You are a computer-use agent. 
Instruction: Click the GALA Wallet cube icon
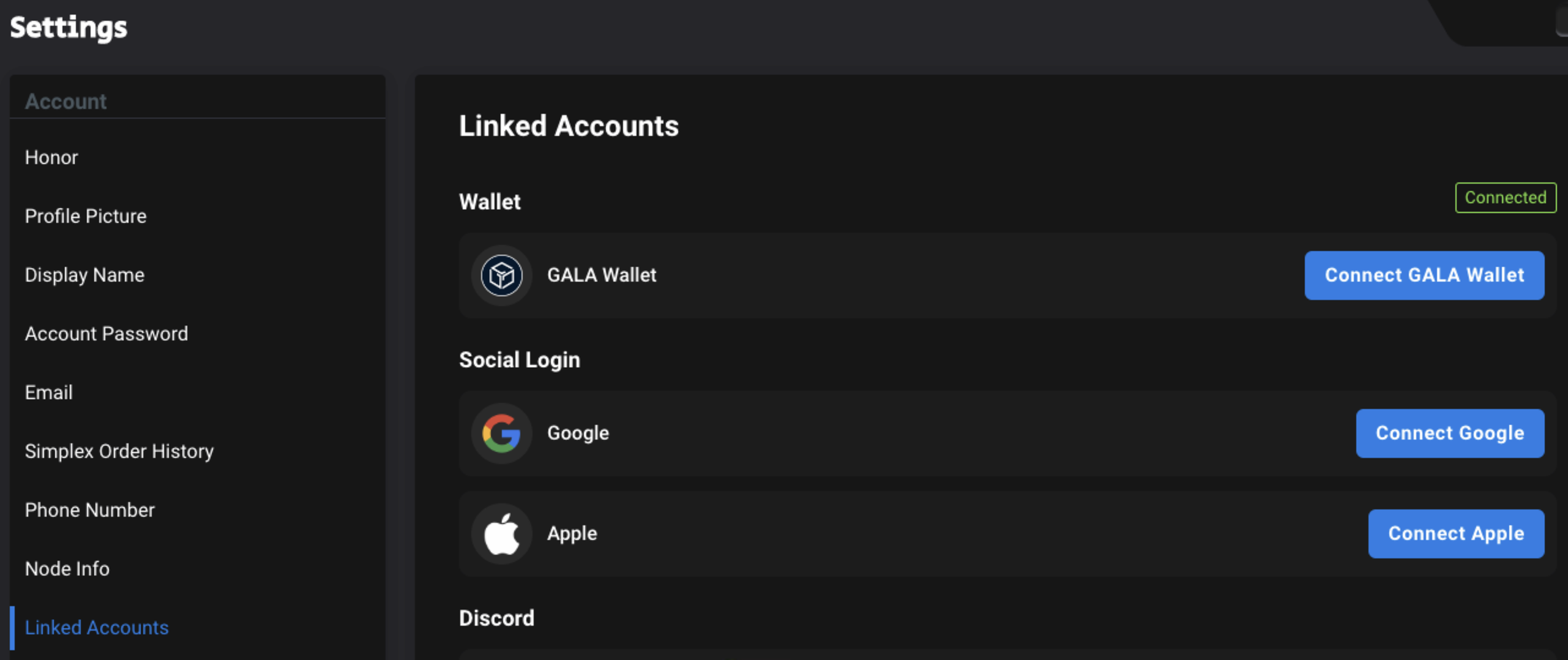click(x=501, y=276)
